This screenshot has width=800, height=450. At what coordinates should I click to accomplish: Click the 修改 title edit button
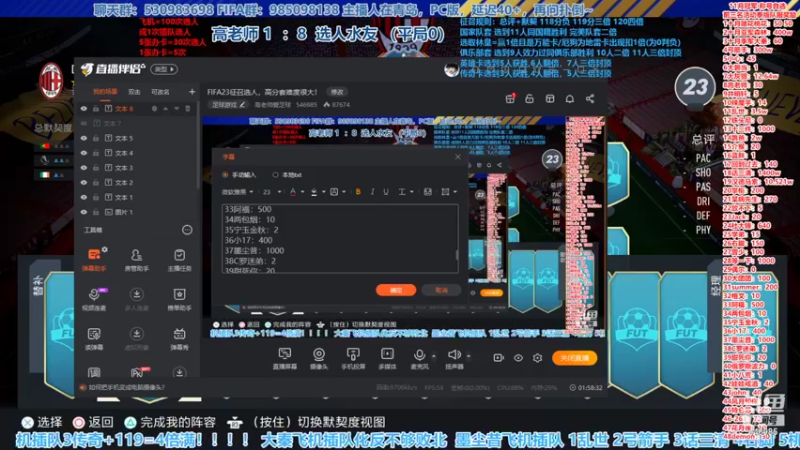pyautogui.click(x=337, y=92)
